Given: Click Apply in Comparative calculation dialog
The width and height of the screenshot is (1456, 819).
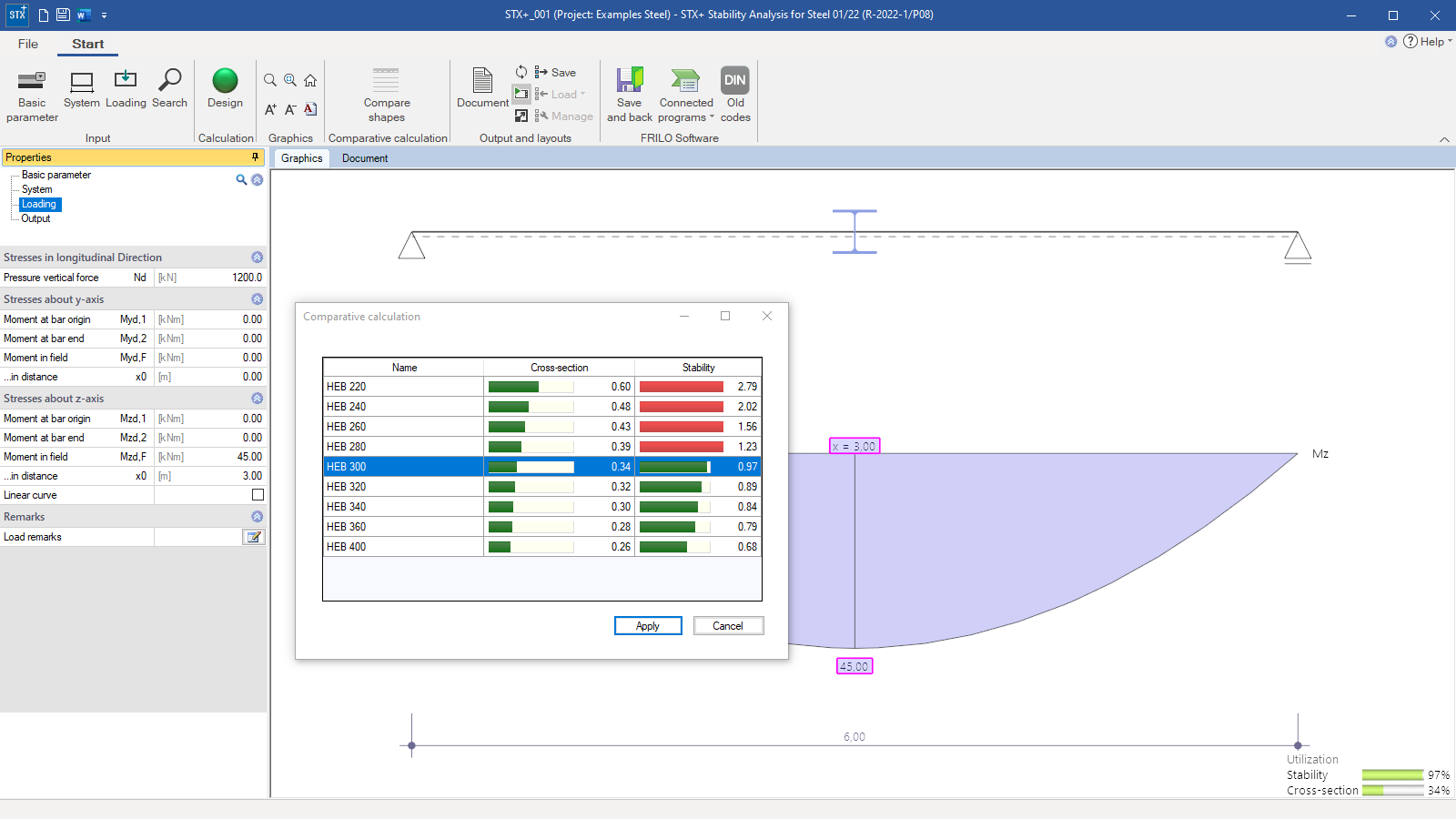Looking at the screenshot, I should point(648,626).
